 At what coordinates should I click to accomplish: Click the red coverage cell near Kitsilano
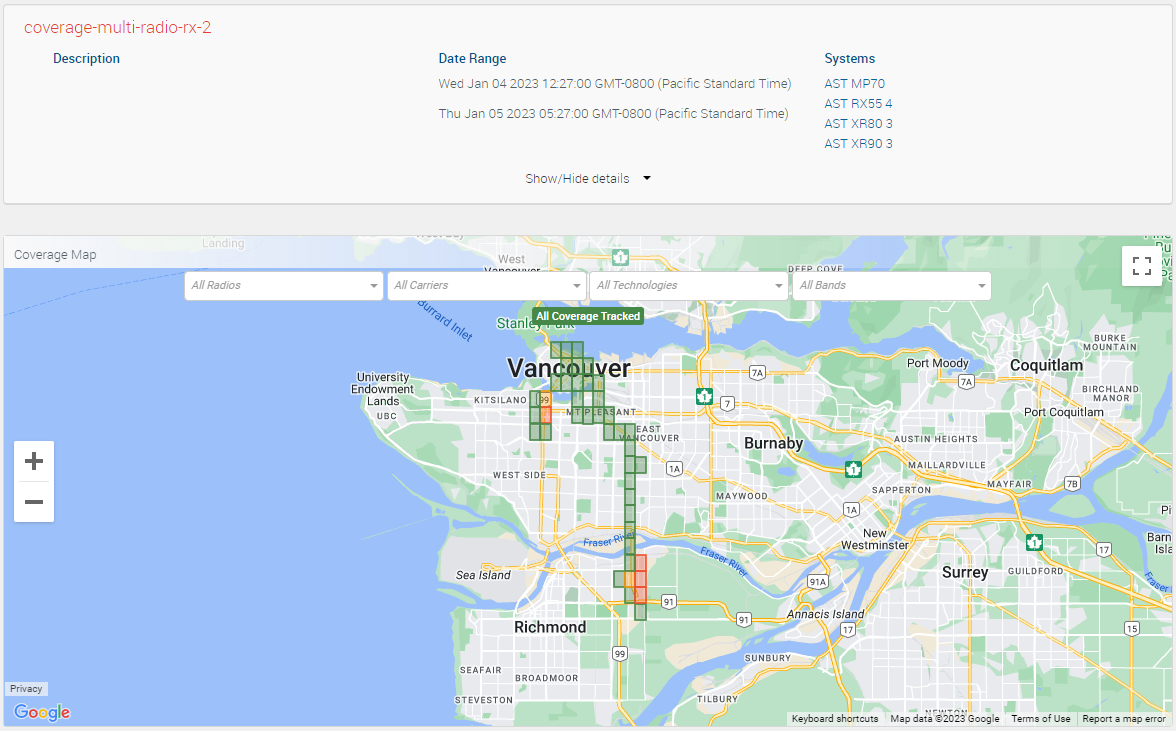545,414
